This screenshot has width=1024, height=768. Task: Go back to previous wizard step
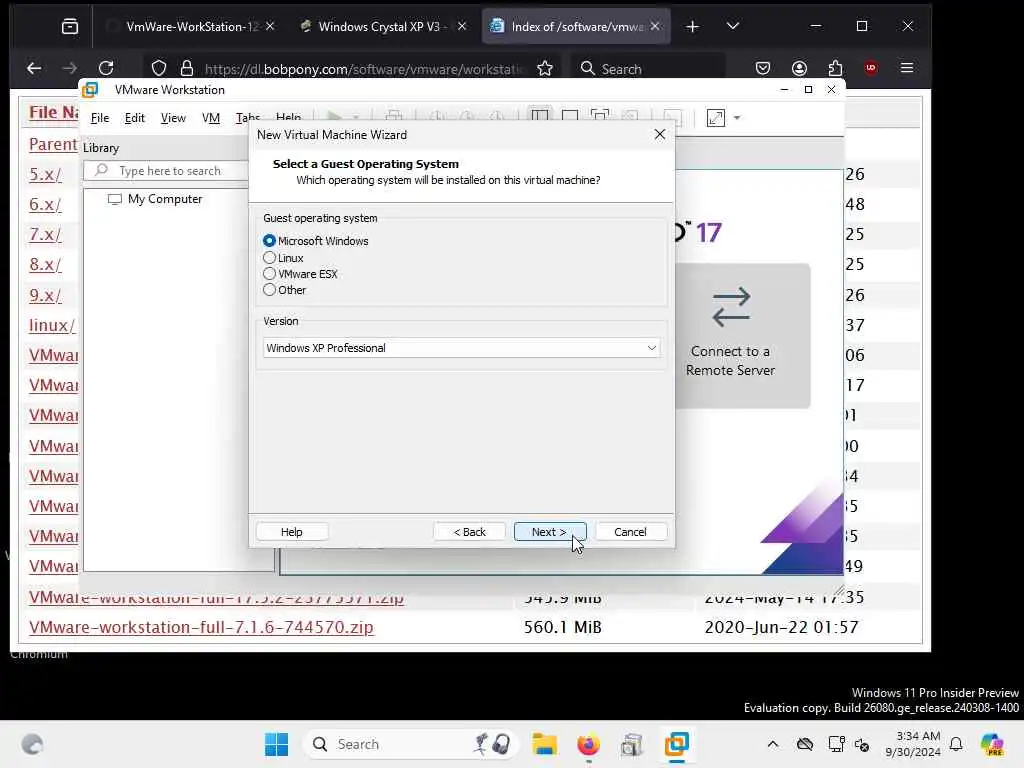point(470,532)
